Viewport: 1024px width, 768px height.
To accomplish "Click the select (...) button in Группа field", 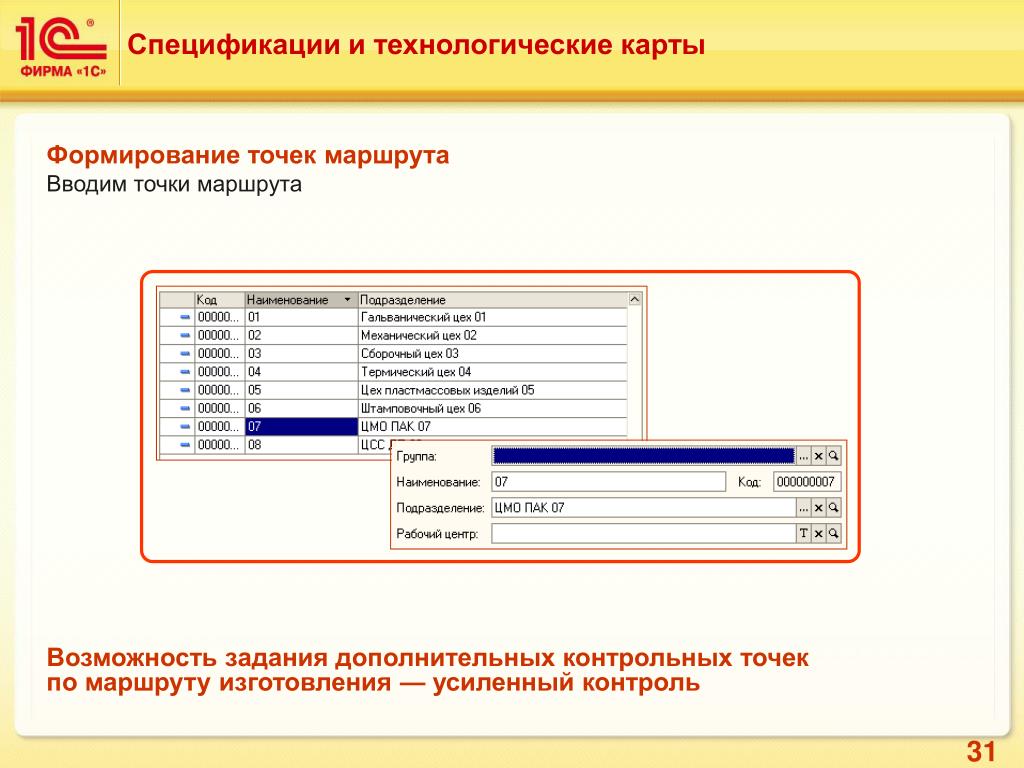I will 803,456.
